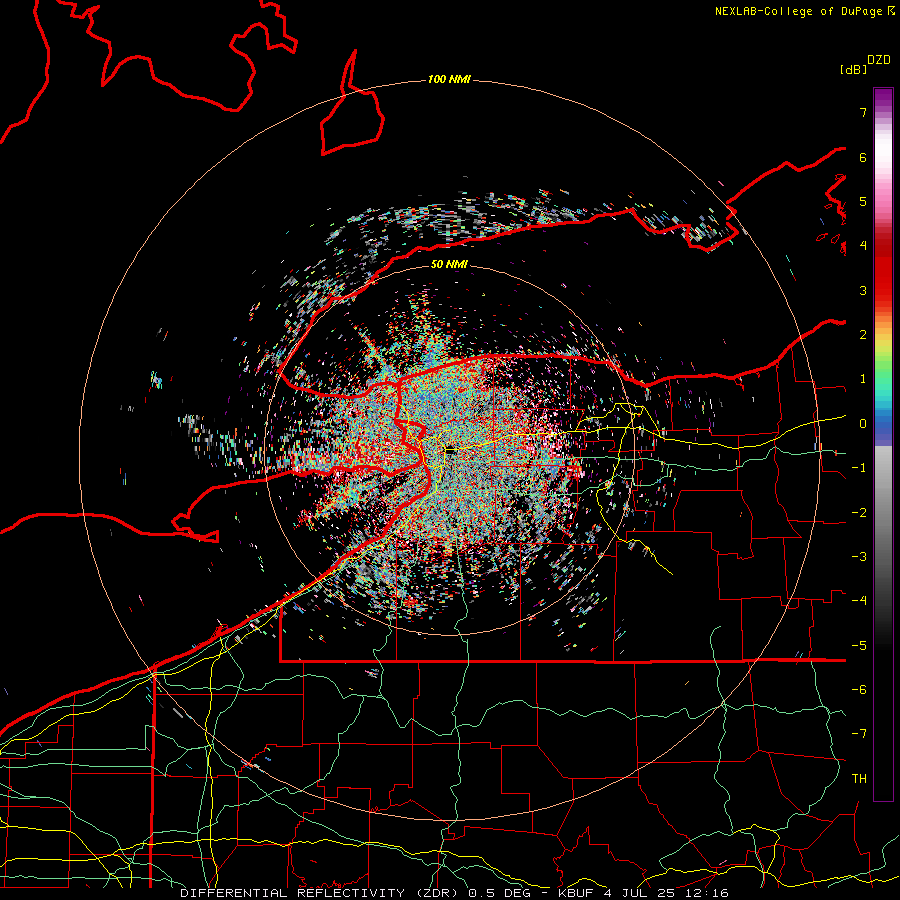This screenshot has width=900, height=900.
Task: Click the -2 value on the scale
Action: point(859,513)
